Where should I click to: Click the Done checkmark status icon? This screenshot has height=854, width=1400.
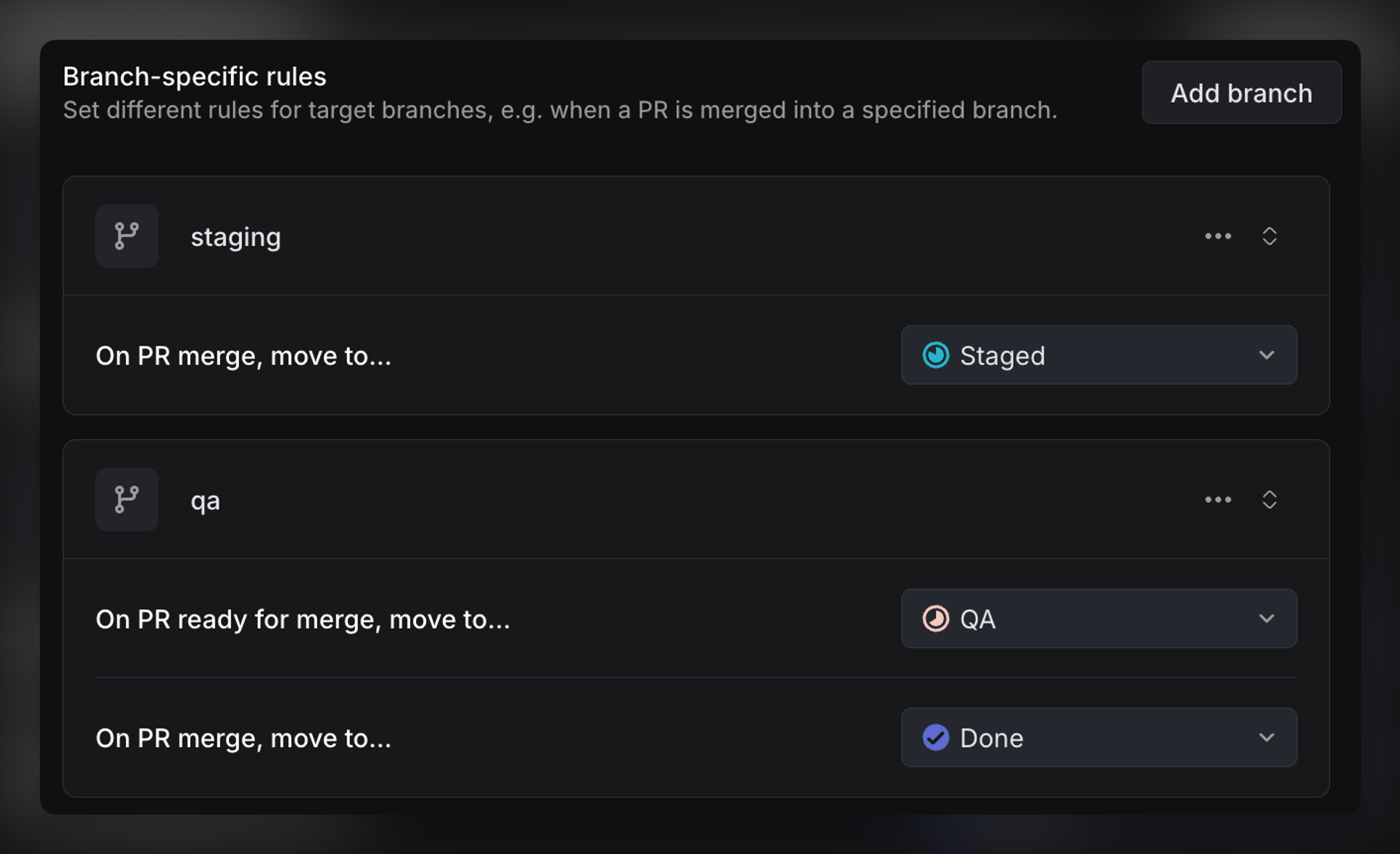click(x=936, y=737)
